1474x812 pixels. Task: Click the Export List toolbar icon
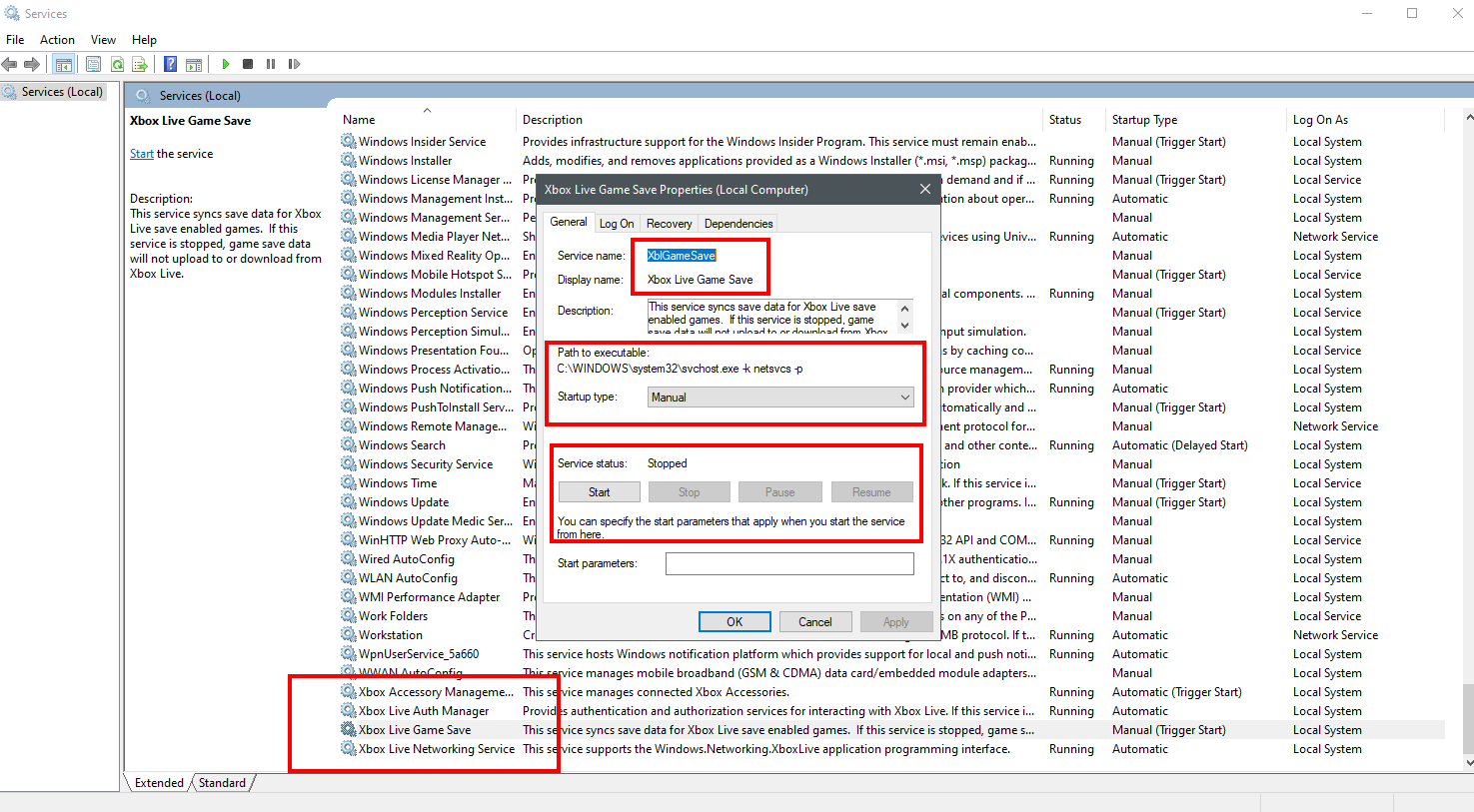click(140, 64)
